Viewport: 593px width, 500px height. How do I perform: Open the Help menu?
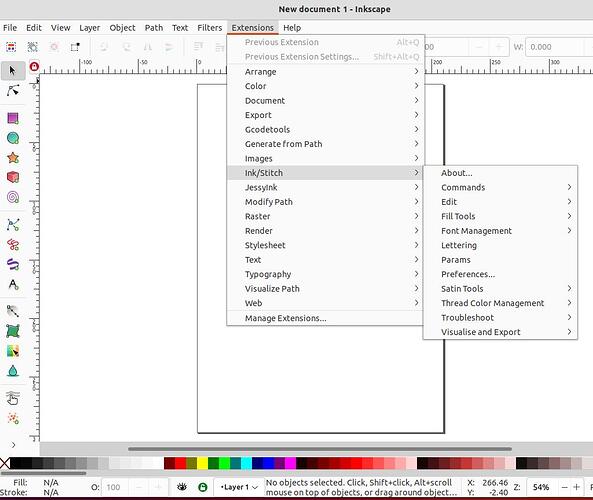(x=292, y=28)
